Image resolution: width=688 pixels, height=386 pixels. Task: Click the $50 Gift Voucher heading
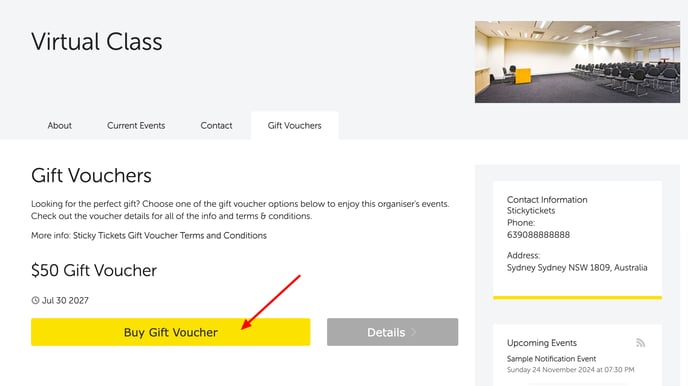[94, 271]
